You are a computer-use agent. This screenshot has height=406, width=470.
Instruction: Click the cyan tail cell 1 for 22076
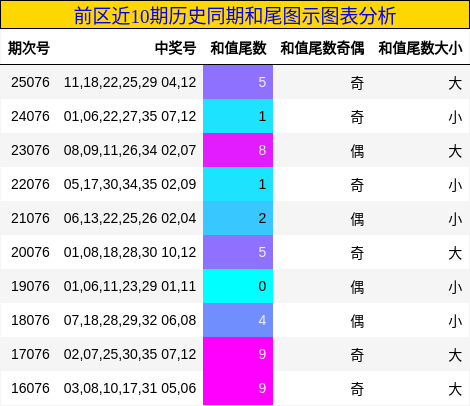[238, 184]
